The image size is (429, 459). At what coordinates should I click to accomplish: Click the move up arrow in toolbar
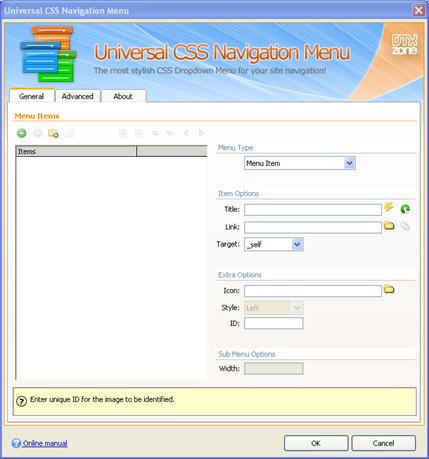tap(155, 133)
